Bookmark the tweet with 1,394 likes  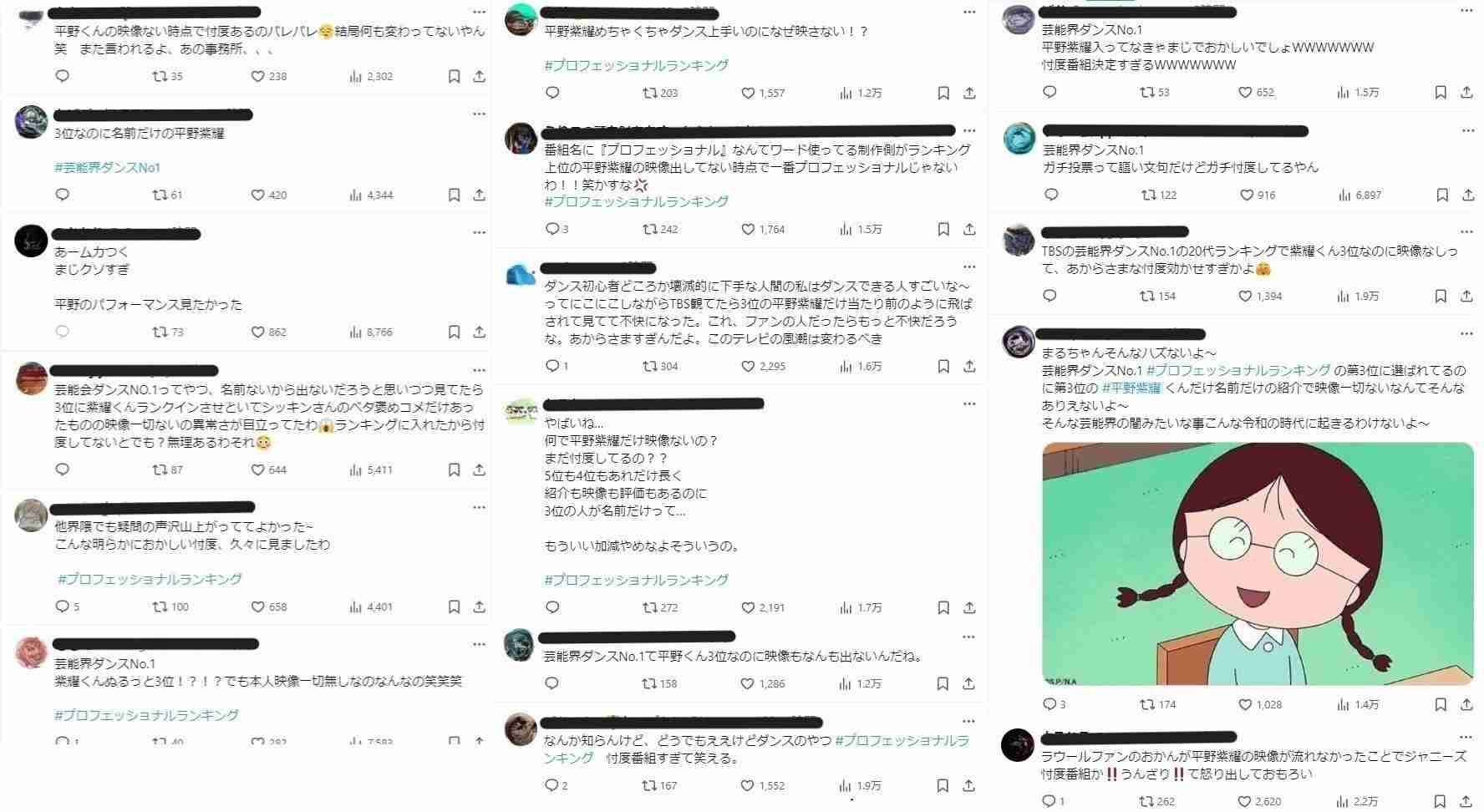point(1441,296)
